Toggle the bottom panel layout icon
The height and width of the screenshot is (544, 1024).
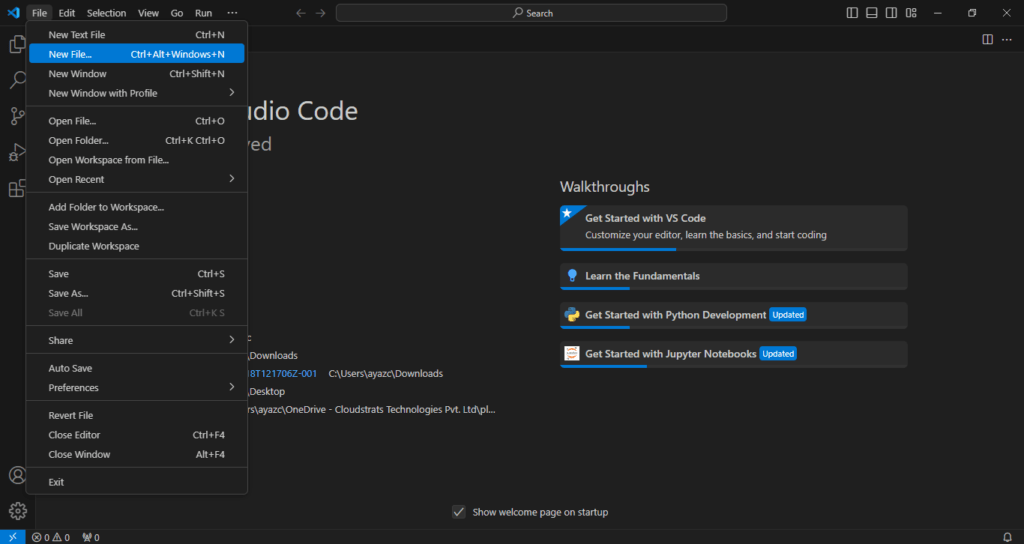click(872, 13)
